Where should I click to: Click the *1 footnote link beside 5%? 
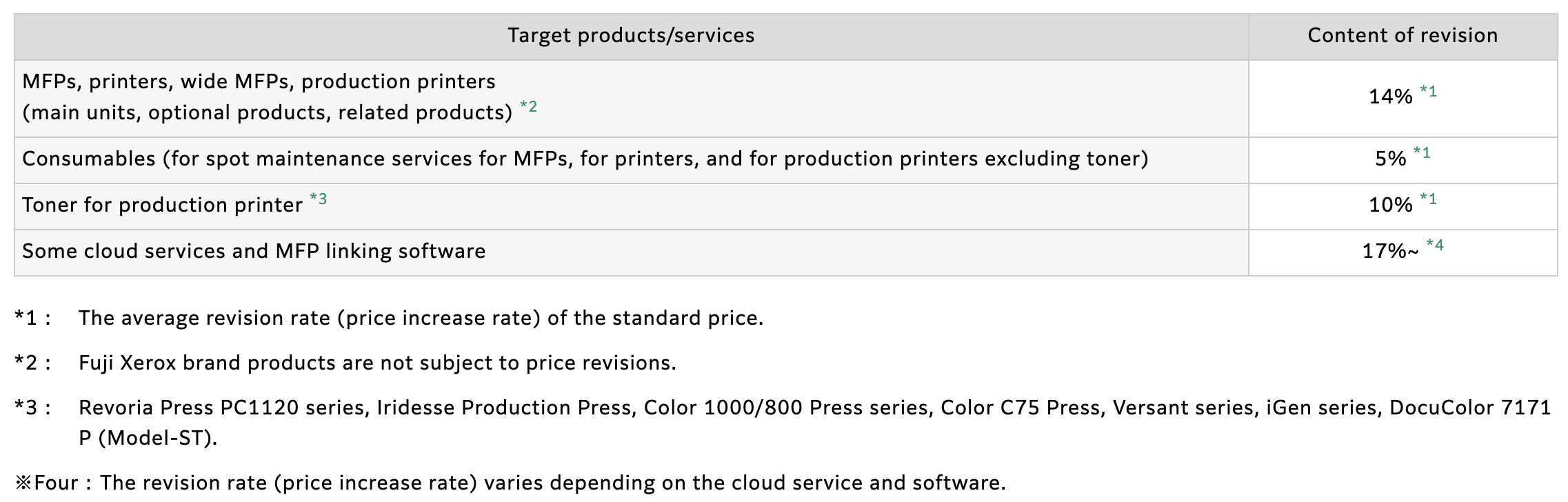pyautogui.click(x=1422, y=152)
